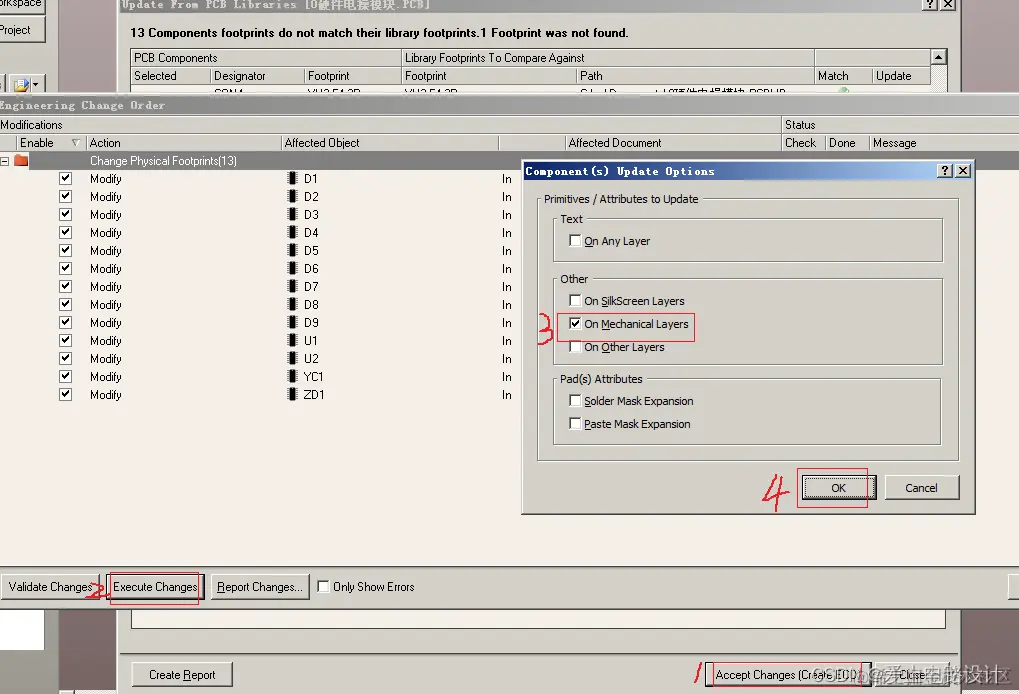Uncheck the Enable box for D5 row
This screenshot has height=694, width=1019.
(66, 250)
